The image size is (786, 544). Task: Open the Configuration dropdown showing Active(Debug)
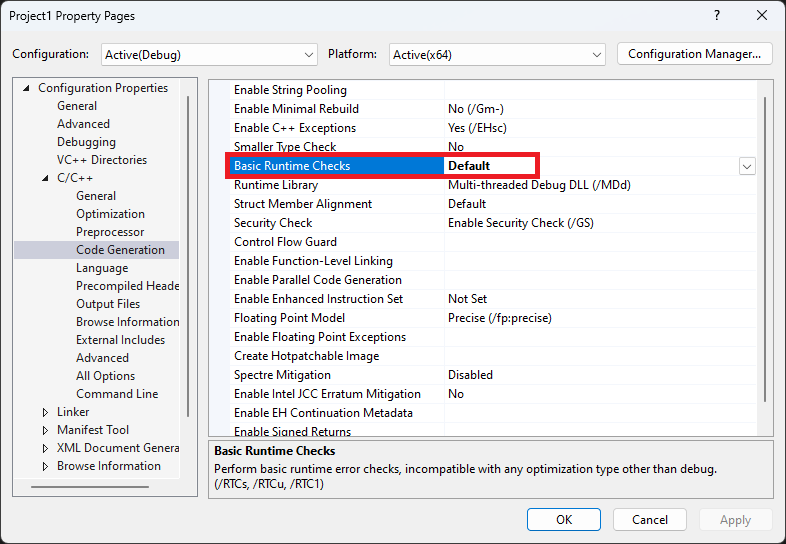tap(209, 54)
